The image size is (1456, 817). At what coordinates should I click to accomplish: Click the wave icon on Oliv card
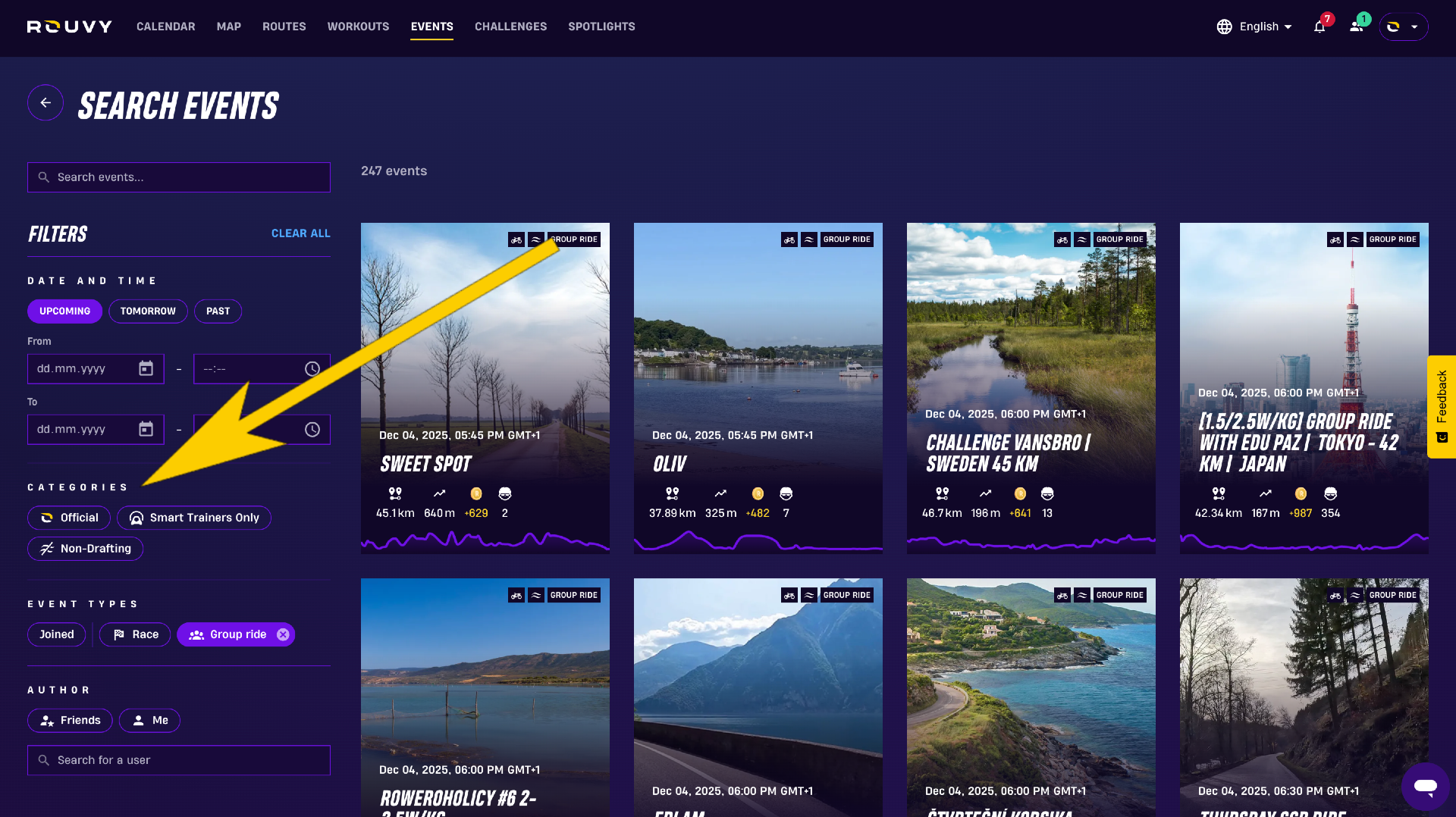809,239
